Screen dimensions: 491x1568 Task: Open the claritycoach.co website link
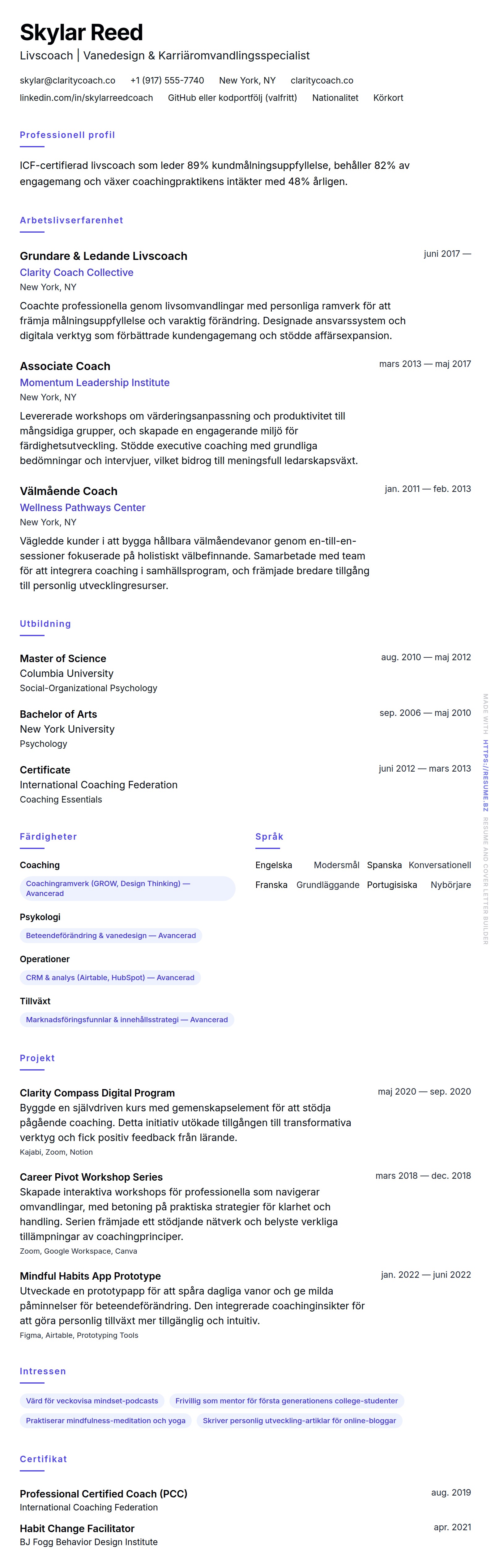pyautogui.click(x=321, y=80)
